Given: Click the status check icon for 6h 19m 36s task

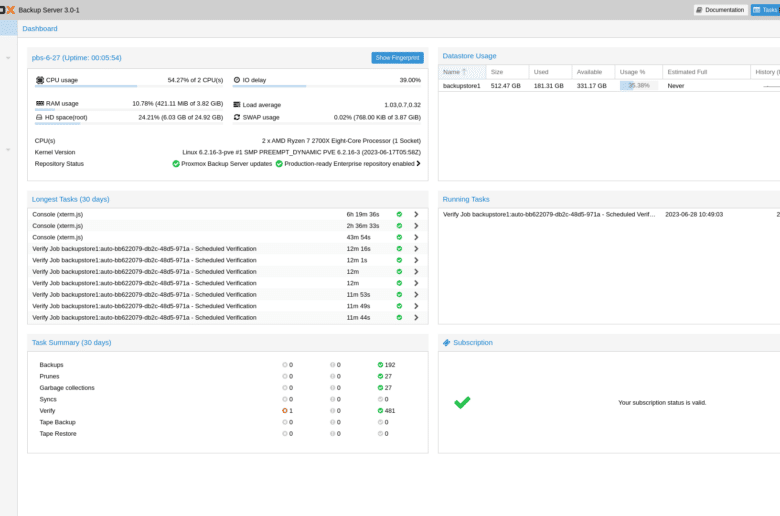Looking at the screenshot, I should tap(399, 214).
